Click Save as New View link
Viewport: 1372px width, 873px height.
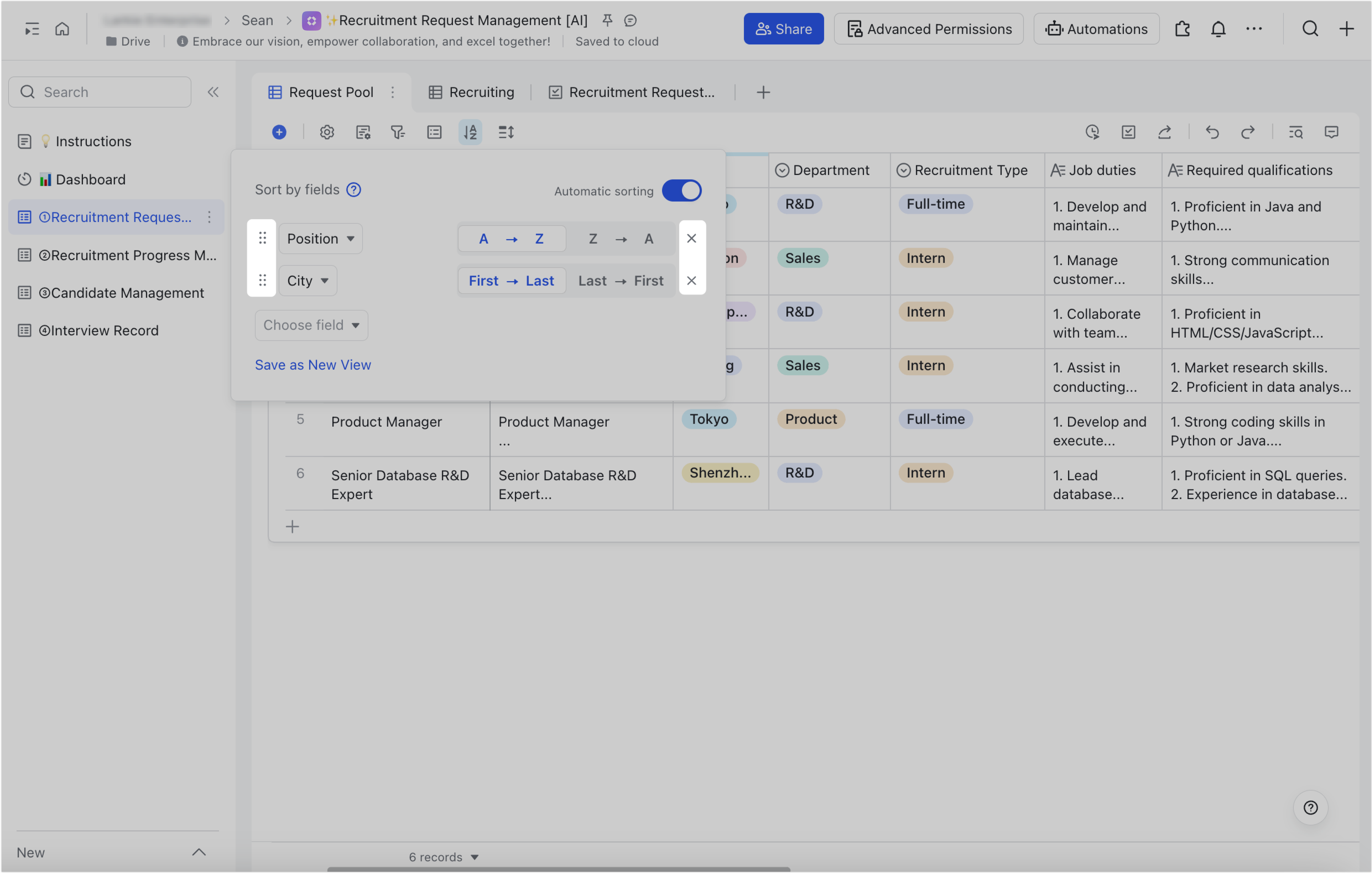[x=313, y=365]
